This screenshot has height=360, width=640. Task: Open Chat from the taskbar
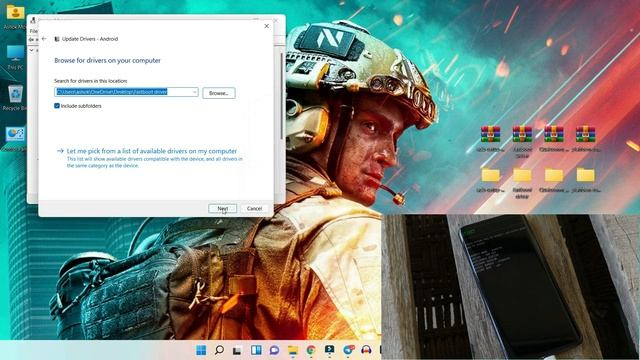[274, 350]
